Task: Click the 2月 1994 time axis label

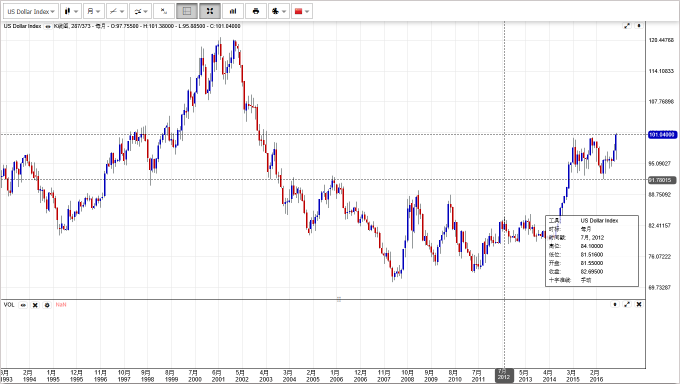Action: (x=29, y=376)
